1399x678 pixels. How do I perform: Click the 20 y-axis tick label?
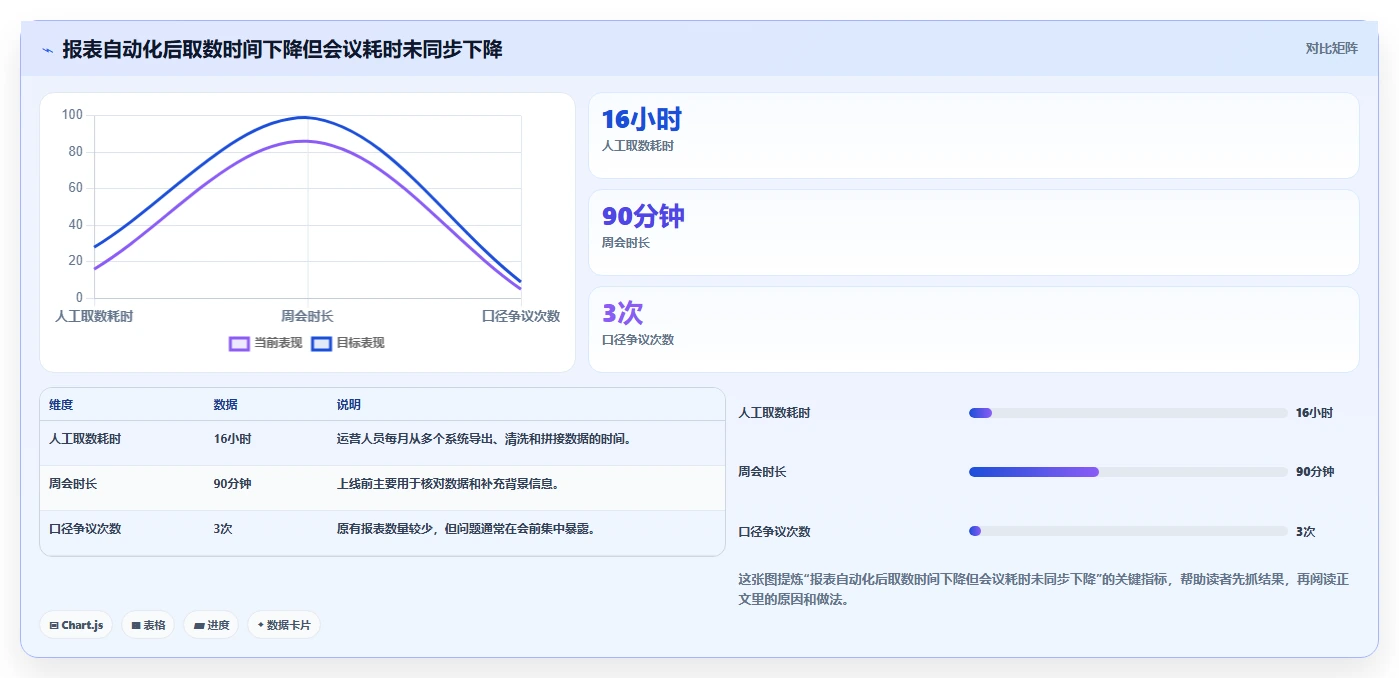click(x=76, y=261)
